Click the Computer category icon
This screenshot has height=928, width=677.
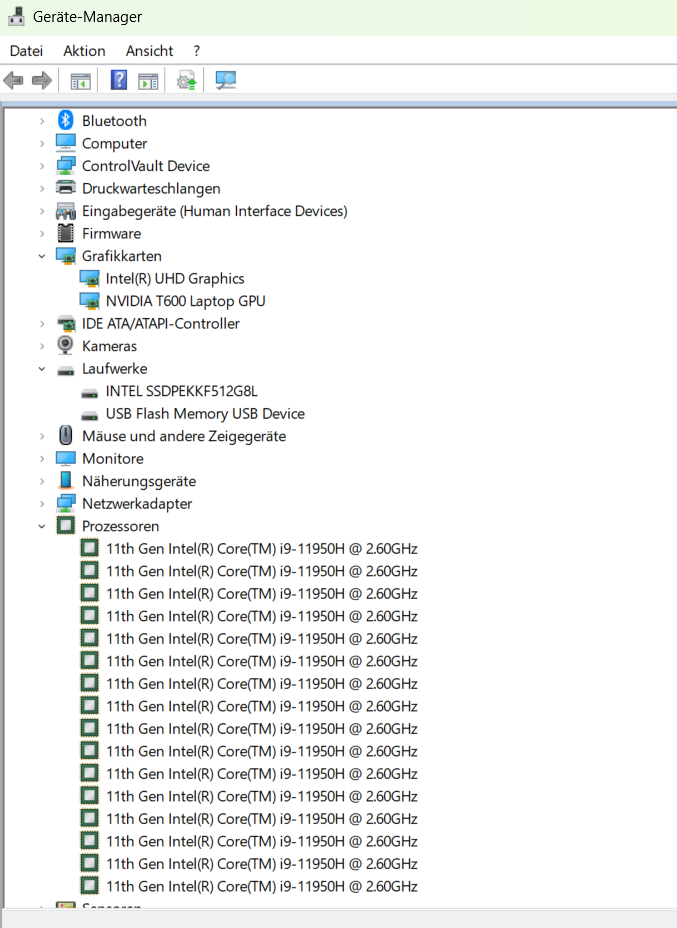[x=66, y=143]
